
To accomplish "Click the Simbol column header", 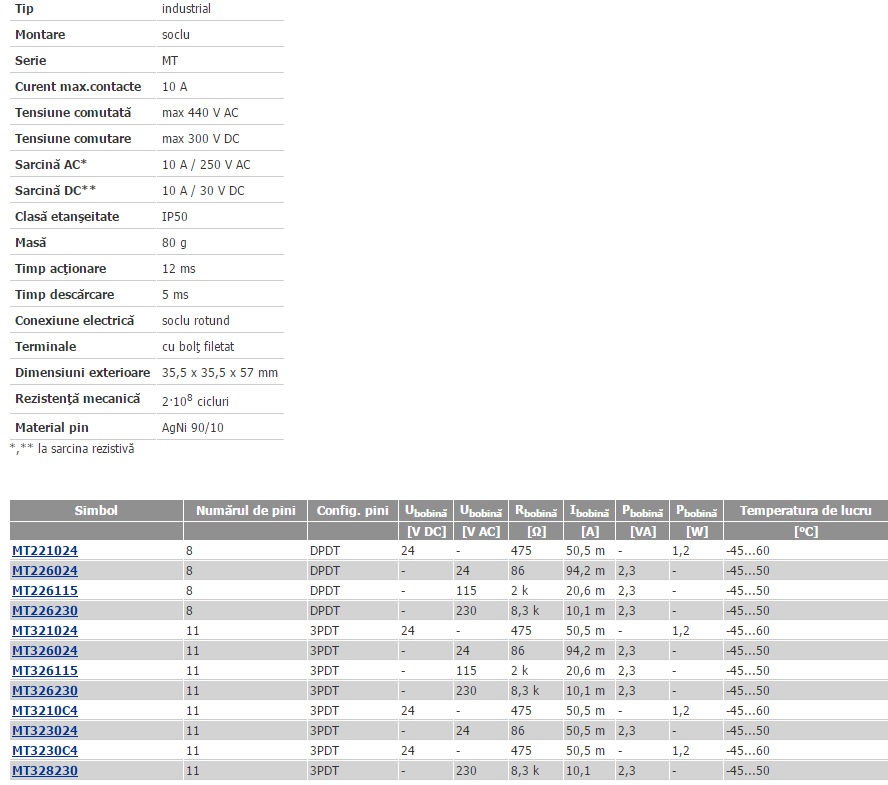I will 96,511.
